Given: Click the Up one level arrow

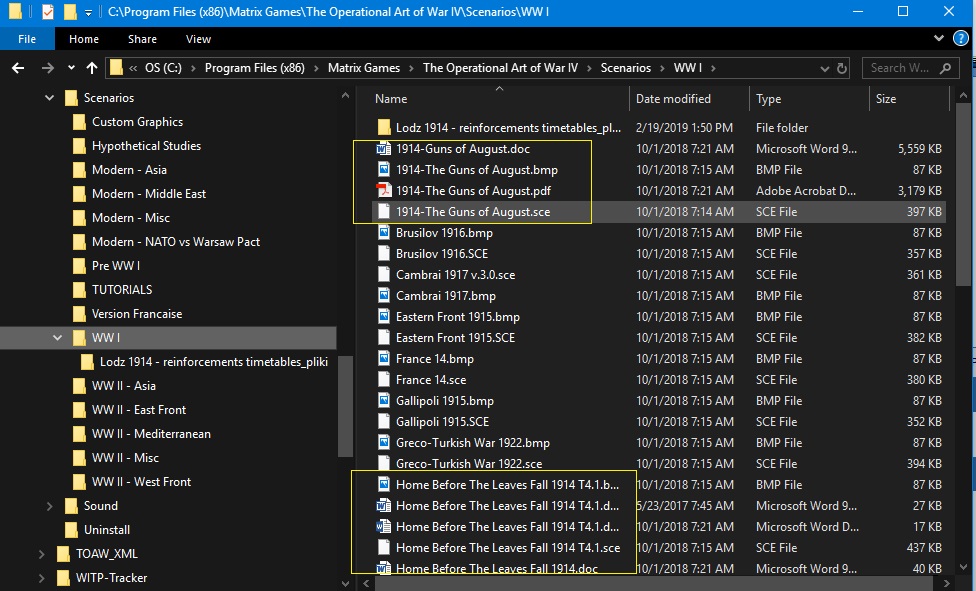Looking at the screenshot, I should [92, 68].
